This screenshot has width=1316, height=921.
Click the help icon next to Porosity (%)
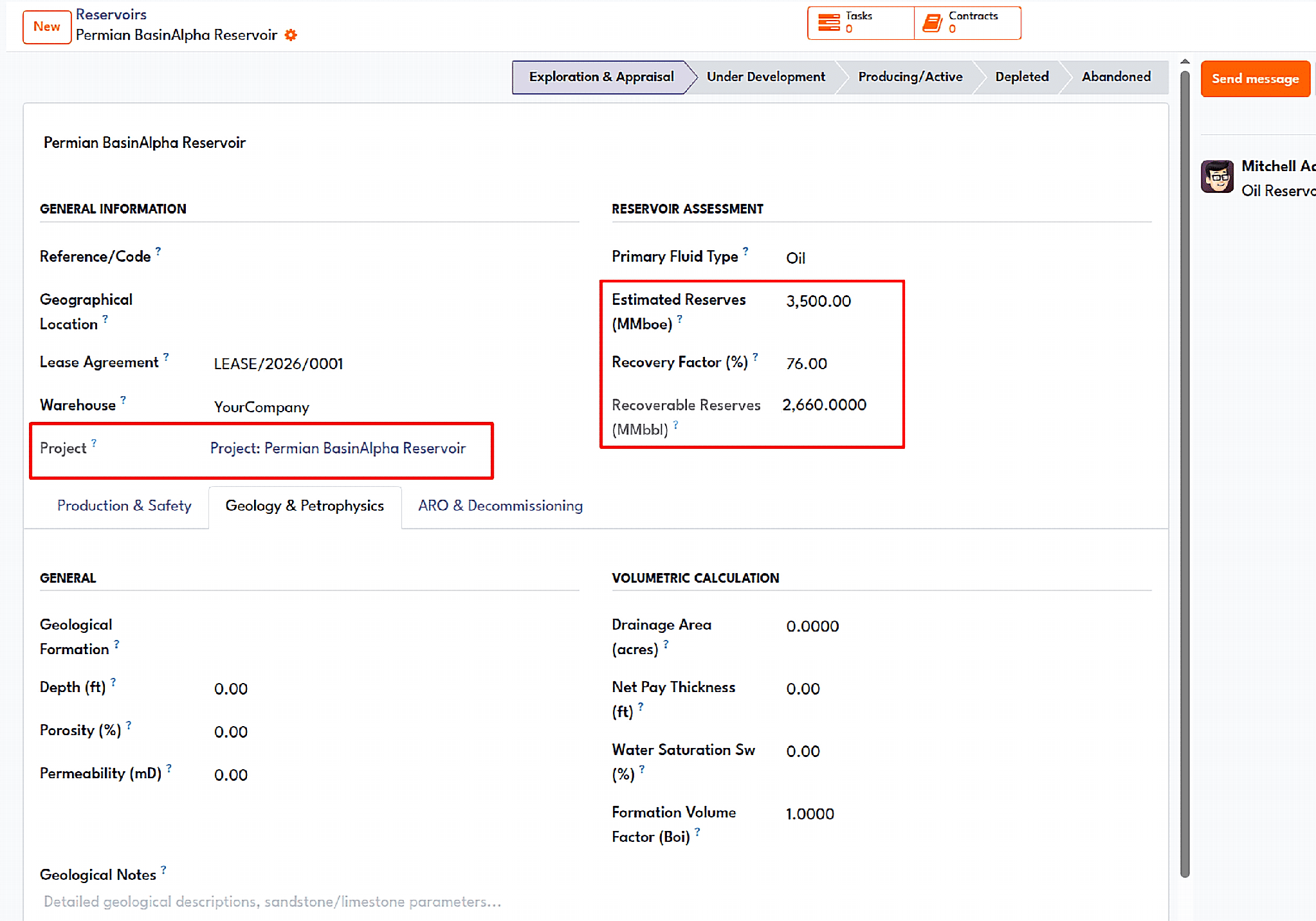point(129,725)
